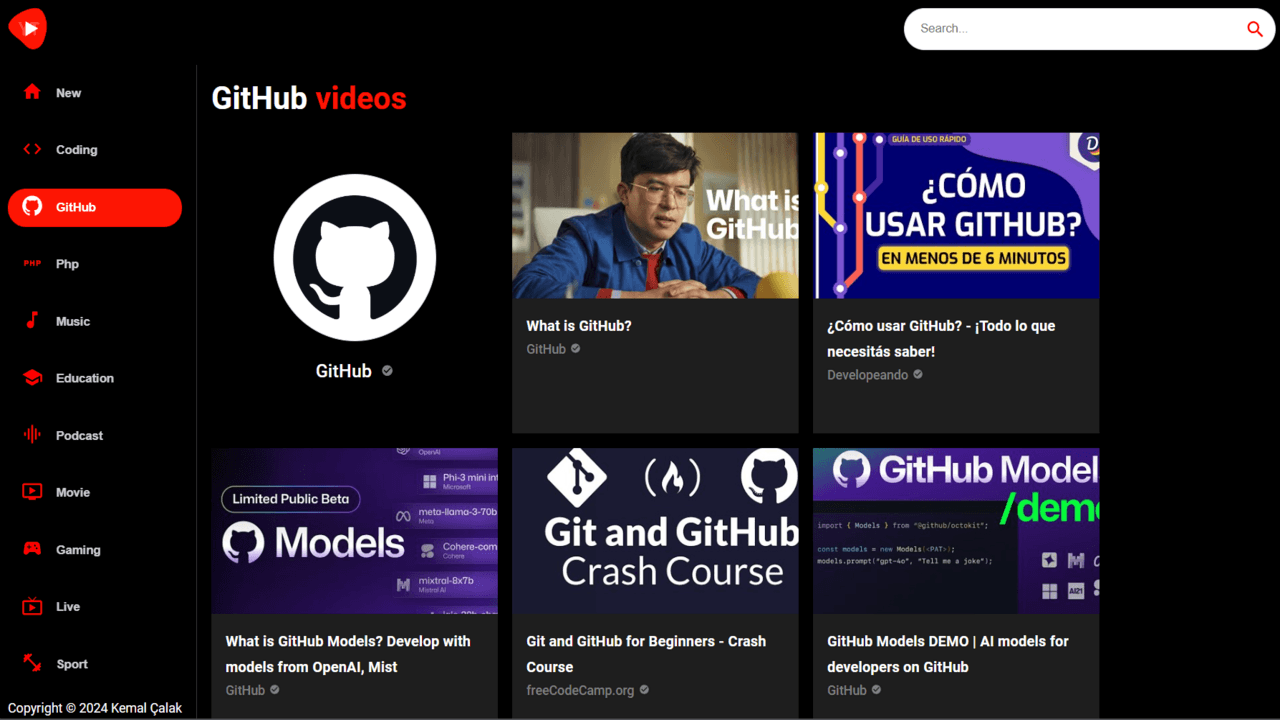Viewport: 1280px width, 720px height.
Task: Click '¿Cómo usar GitHub?' video title
Action: [x=941, y=338]
